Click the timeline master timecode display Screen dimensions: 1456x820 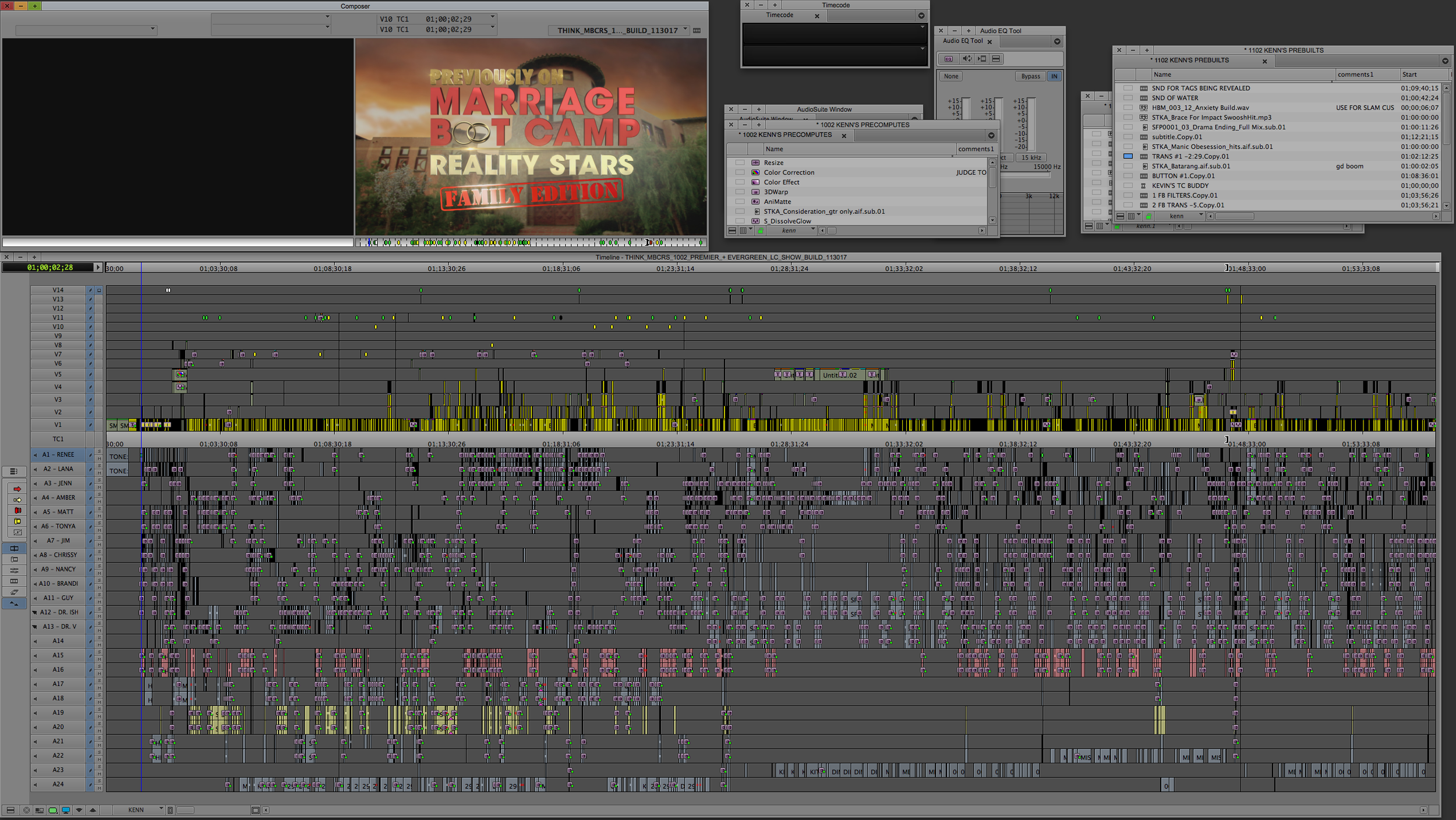[x=48, y=267]
